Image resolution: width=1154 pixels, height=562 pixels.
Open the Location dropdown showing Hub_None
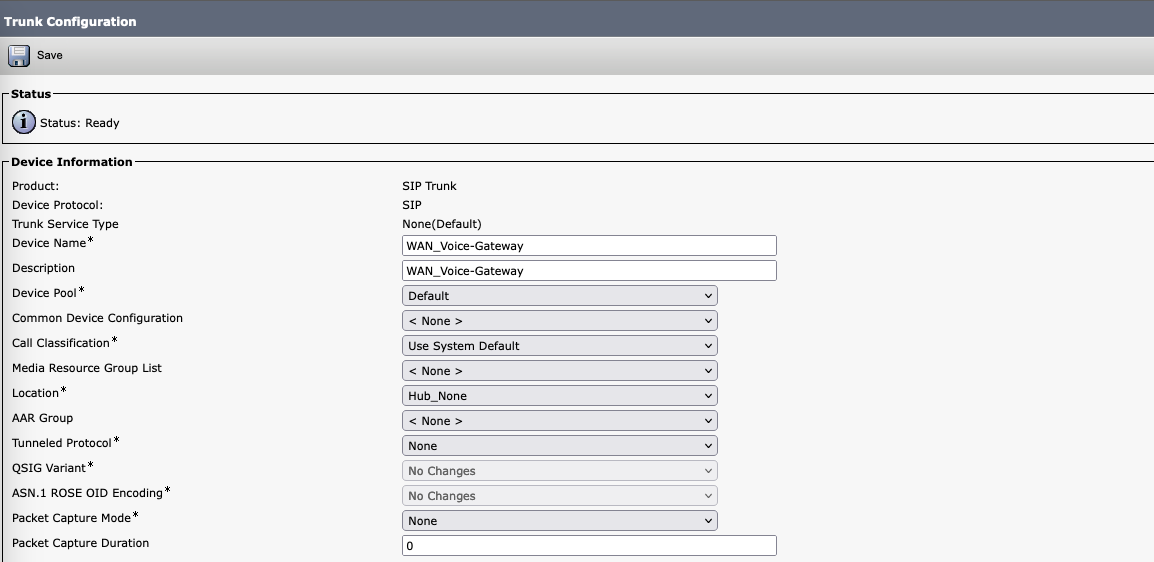click(x=559, y=396)
